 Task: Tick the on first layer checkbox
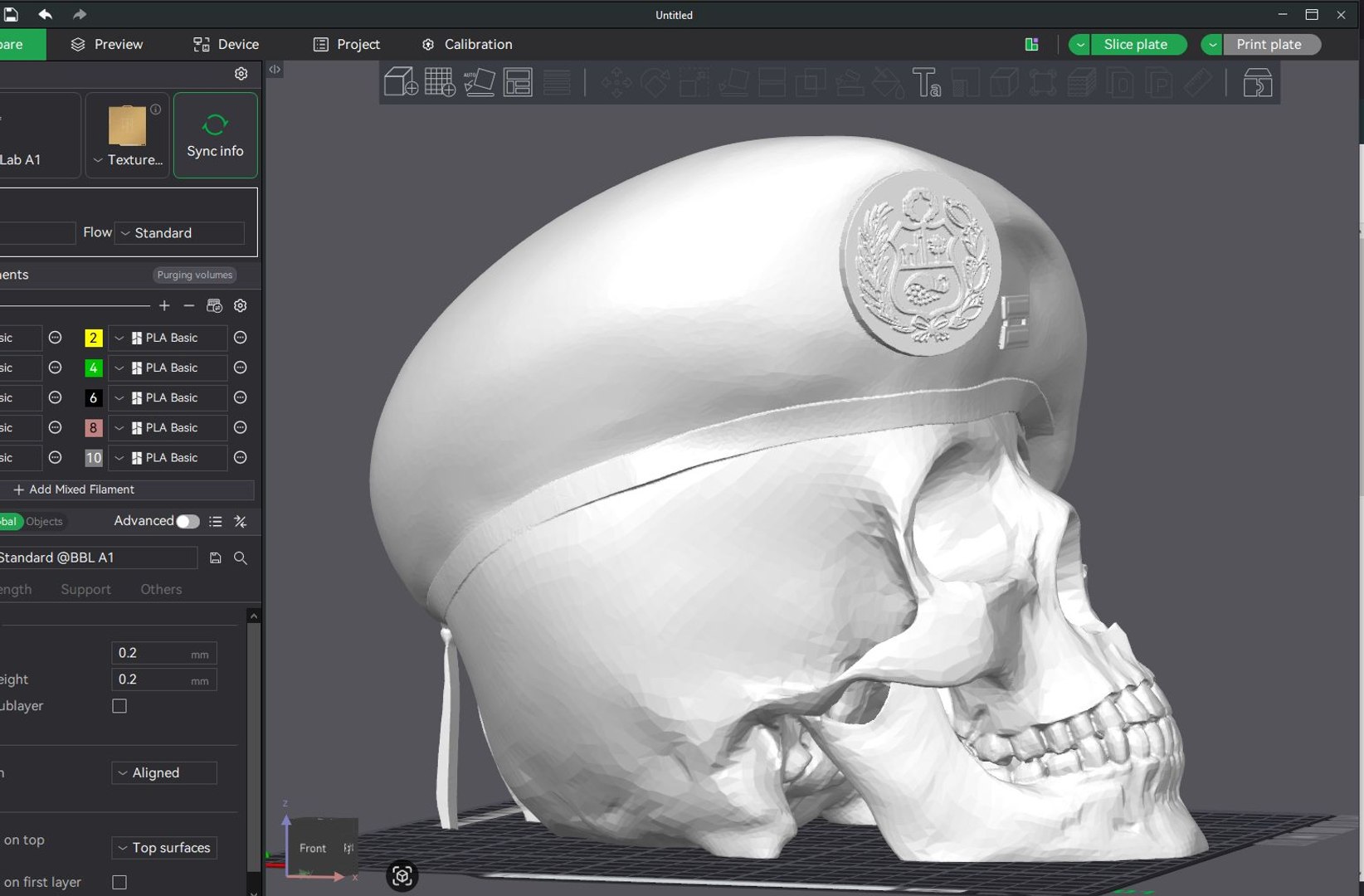tap(119, 882)
